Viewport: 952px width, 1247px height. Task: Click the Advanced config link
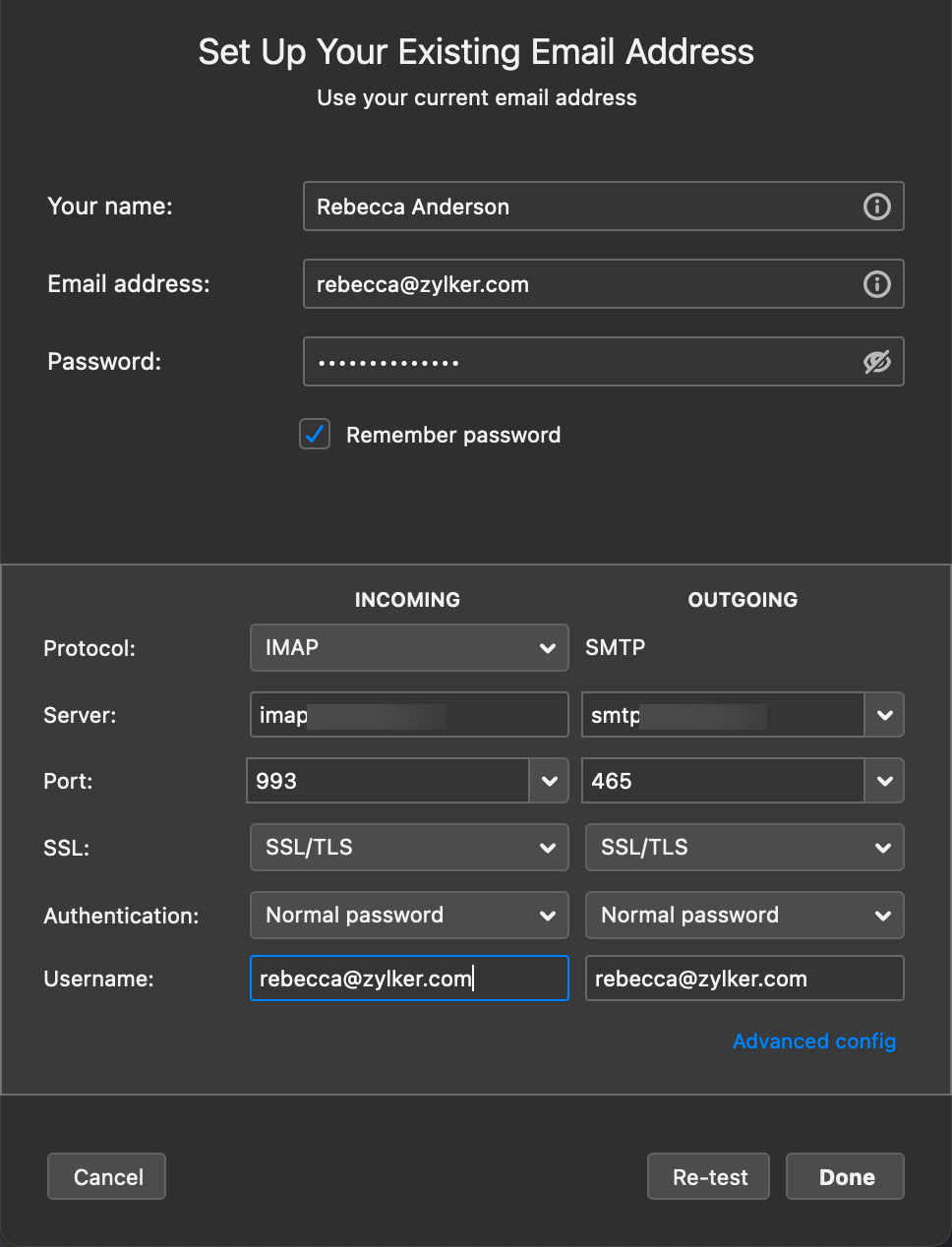[814, 1041]
